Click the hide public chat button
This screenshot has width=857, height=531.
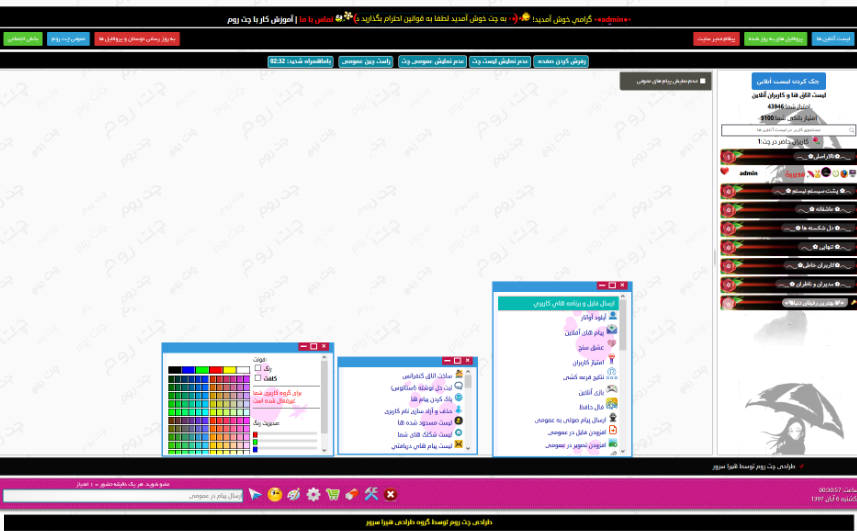432,61
